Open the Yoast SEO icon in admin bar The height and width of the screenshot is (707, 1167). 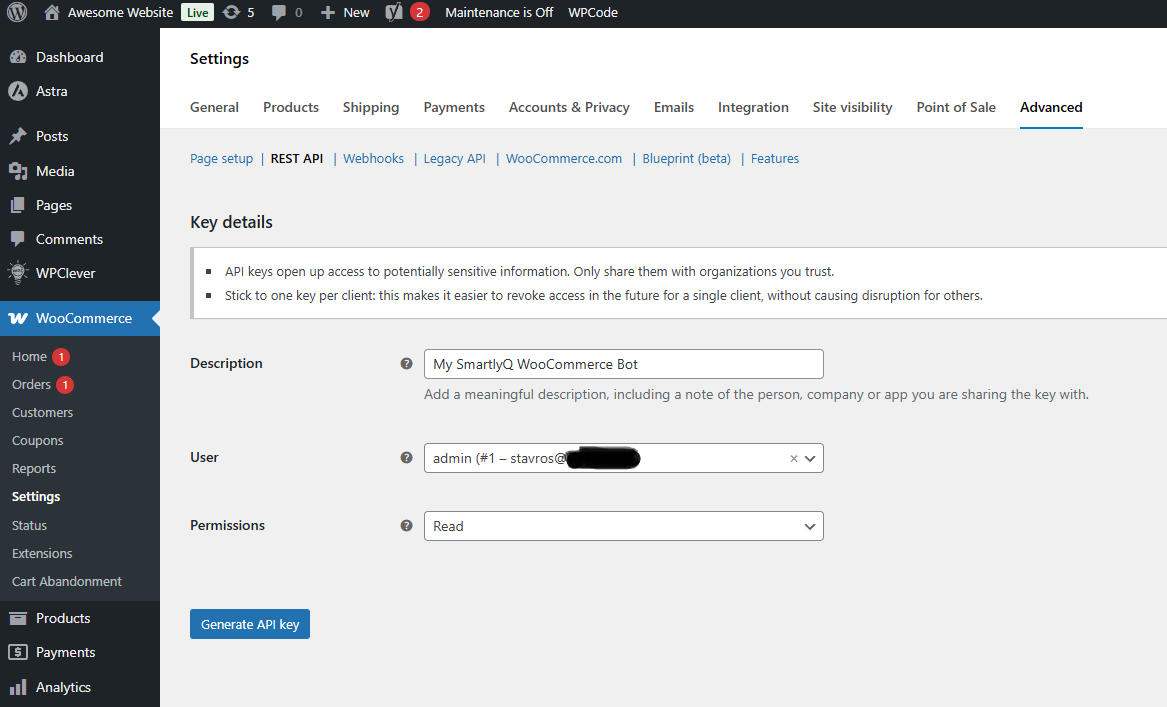(x=394, y=12)
